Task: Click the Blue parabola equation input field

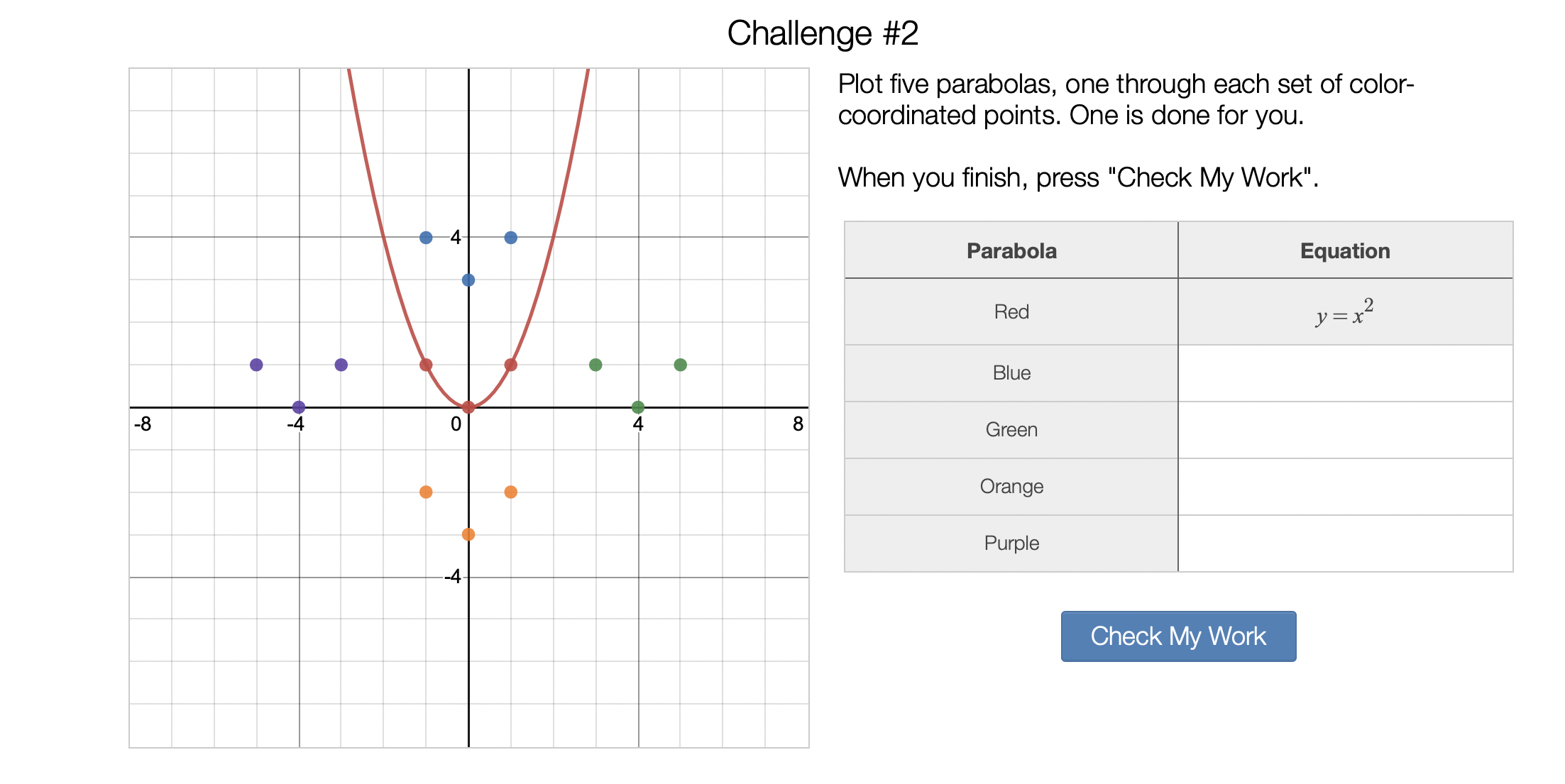Action: click(1345, 373)
